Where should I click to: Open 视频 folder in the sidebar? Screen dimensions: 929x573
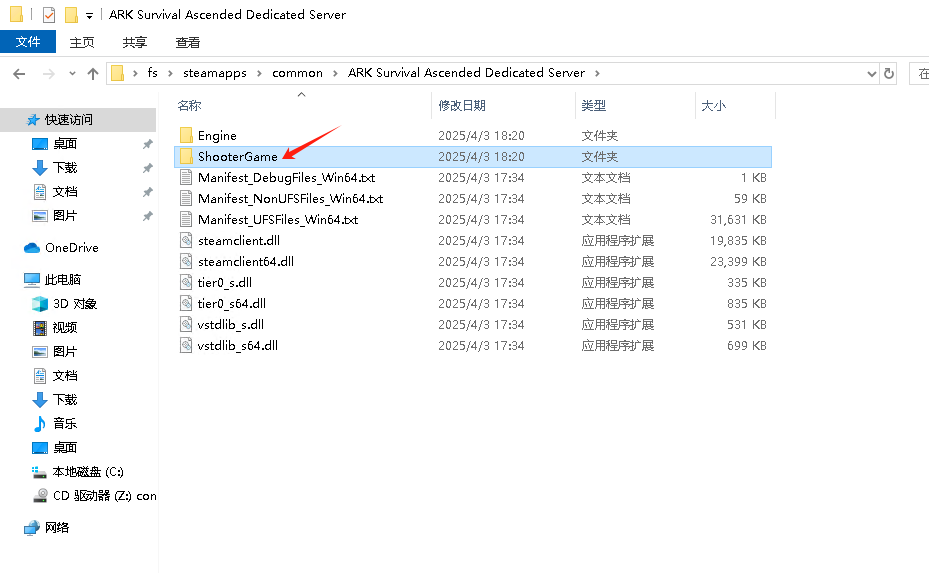click(55, 328)
